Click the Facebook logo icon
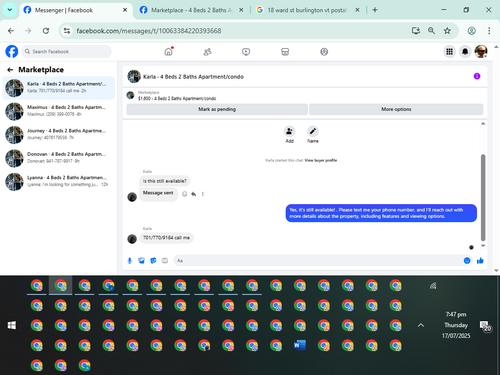The width and height of the screenshot is (500, 375). click(x=12, y=52)
